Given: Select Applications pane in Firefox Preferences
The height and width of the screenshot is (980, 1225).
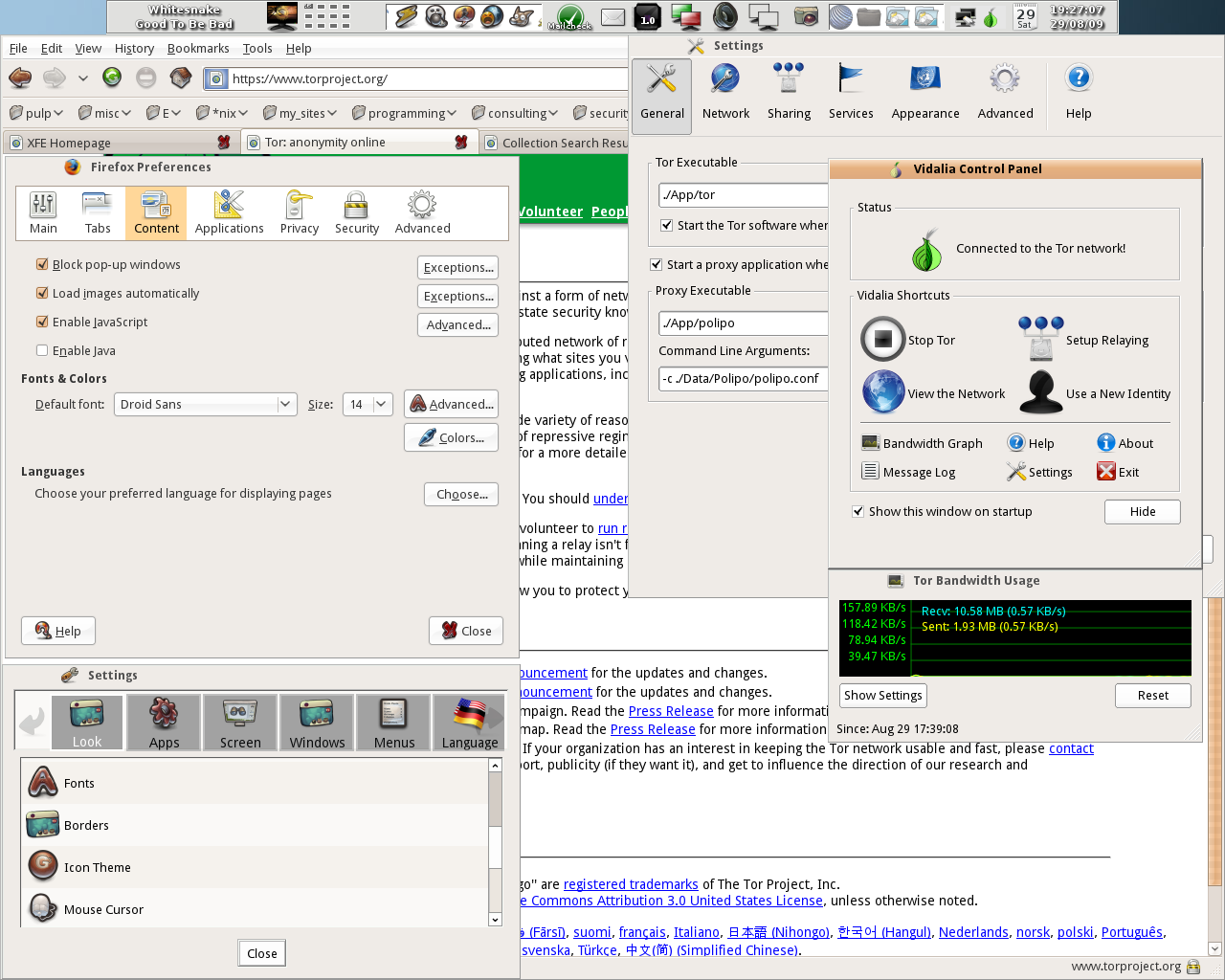Looking at the screenshot, I should pos(229,212).
